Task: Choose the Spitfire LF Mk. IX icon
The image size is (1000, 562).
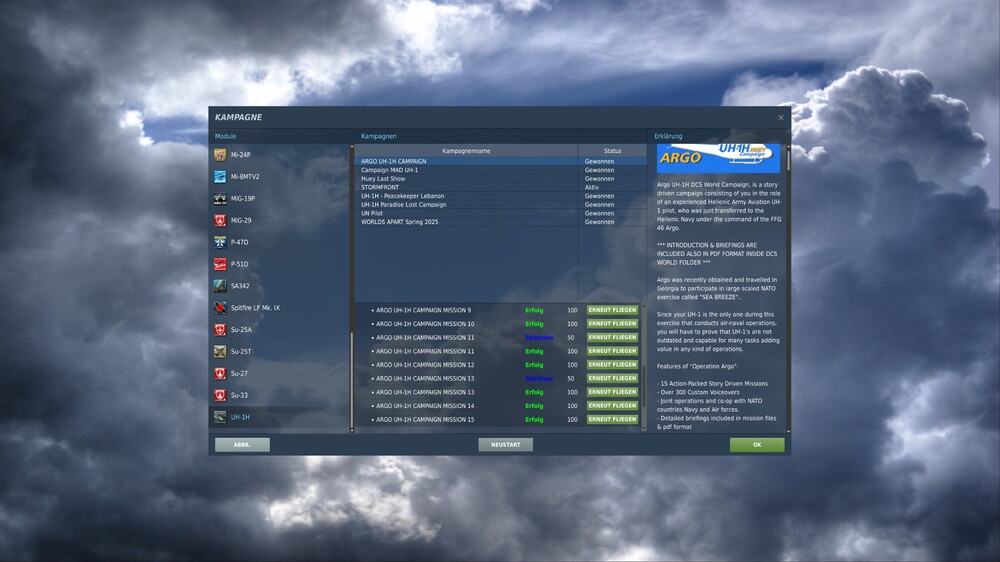Action: 220,307
